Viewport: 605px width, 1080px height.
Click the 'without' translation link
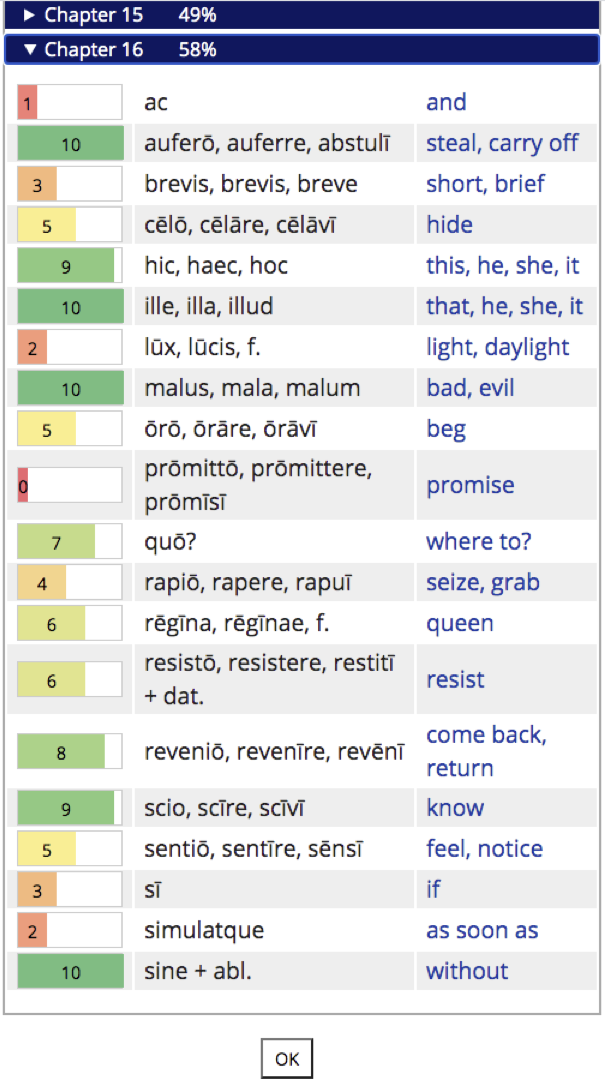(x=467, y=971)
